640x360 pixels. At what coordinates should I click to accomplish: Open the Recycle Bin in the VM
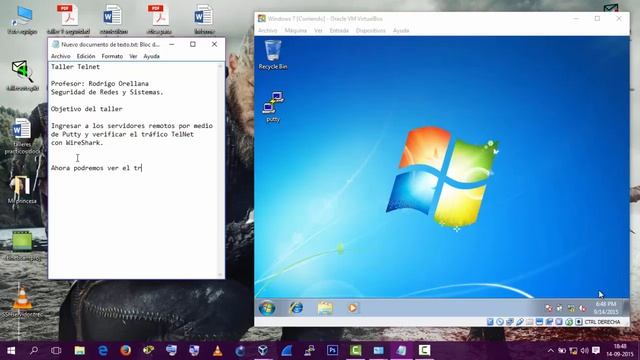coord(273,55)
